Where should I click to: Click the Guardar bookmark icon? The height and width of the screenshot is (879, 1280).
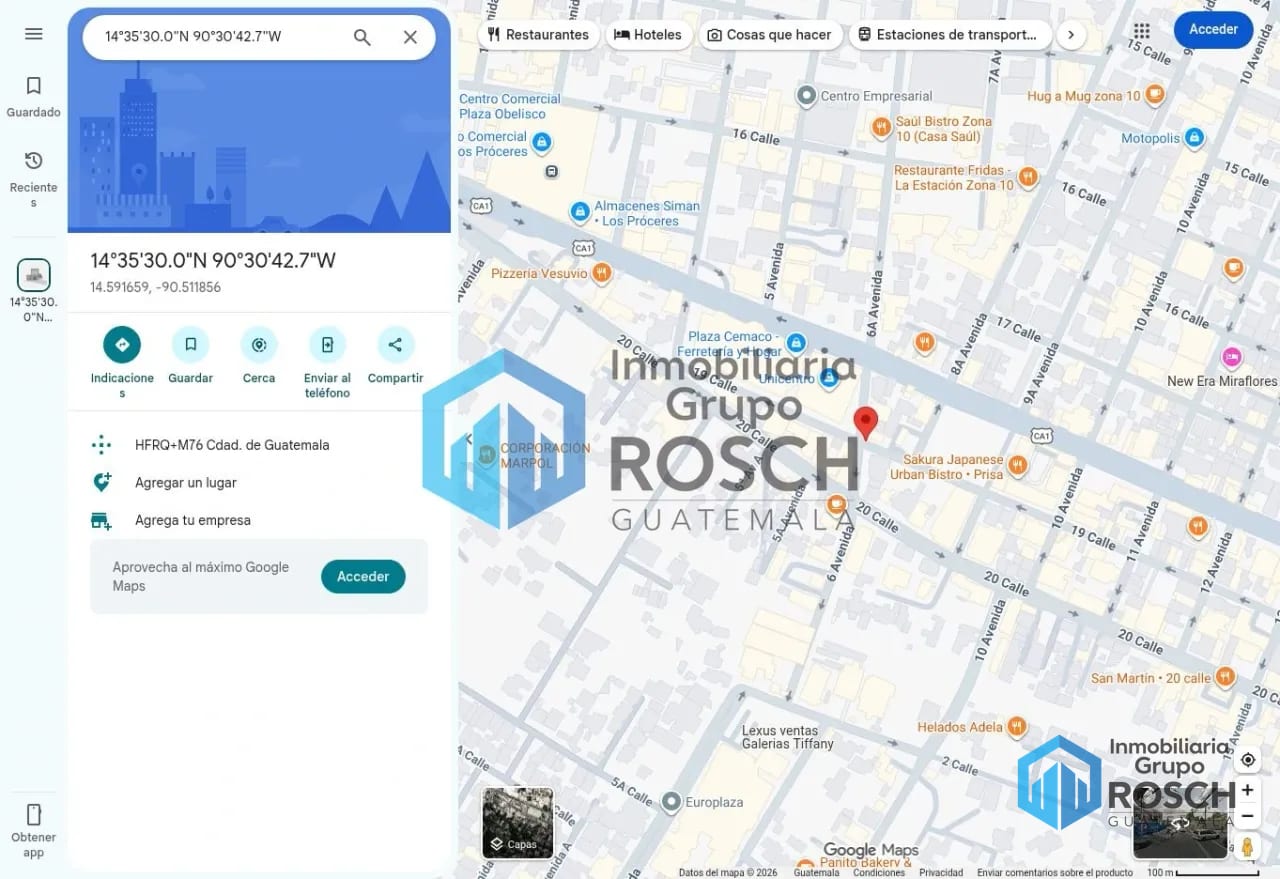coord(190,345)
